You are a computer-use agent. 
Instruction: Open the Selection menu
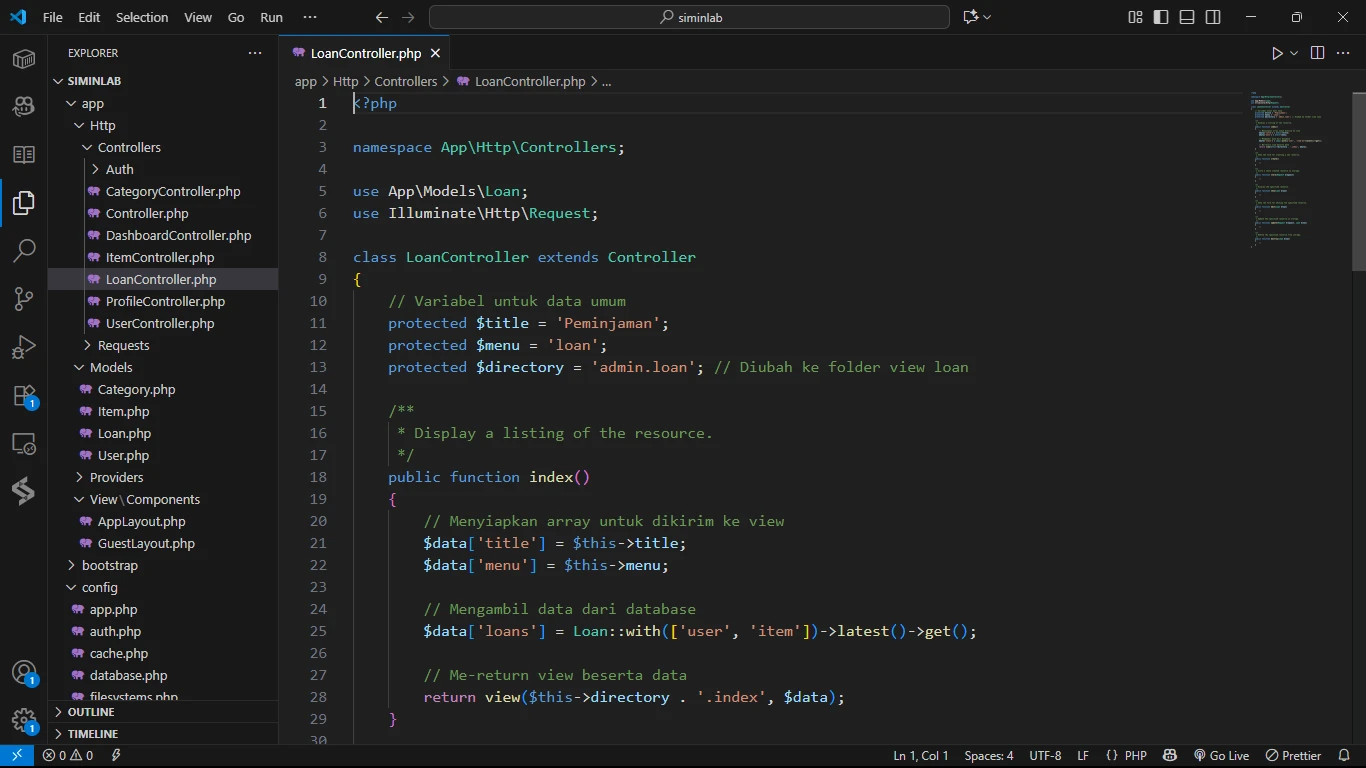click(142, 17)
